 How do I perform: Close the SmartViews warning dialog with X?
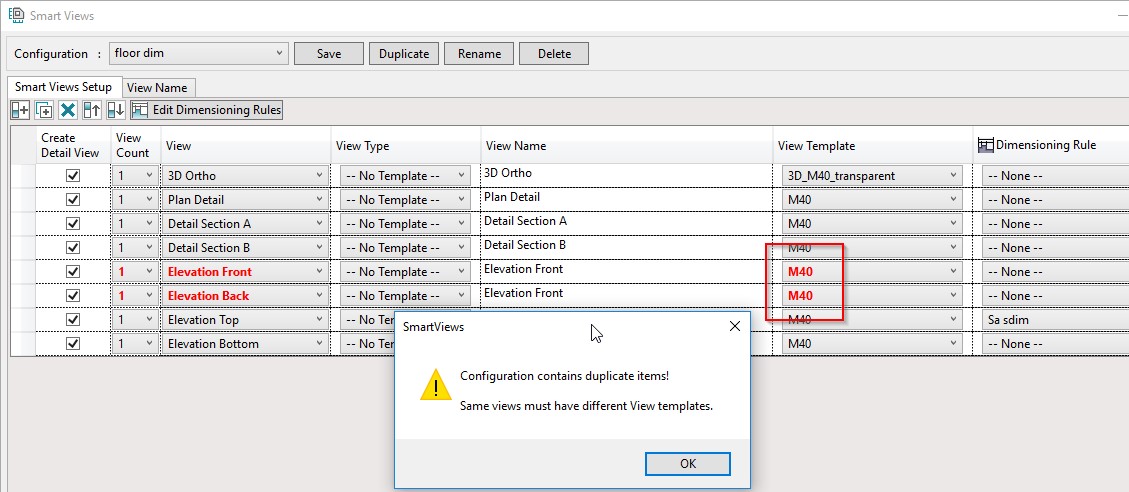[x=734, y=326]
